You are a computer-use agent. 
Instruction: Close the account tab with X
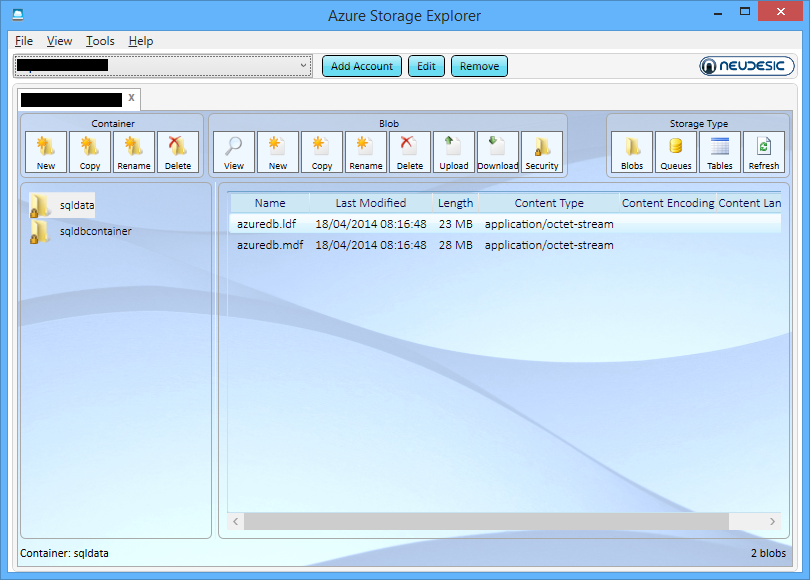click(131, 97)
